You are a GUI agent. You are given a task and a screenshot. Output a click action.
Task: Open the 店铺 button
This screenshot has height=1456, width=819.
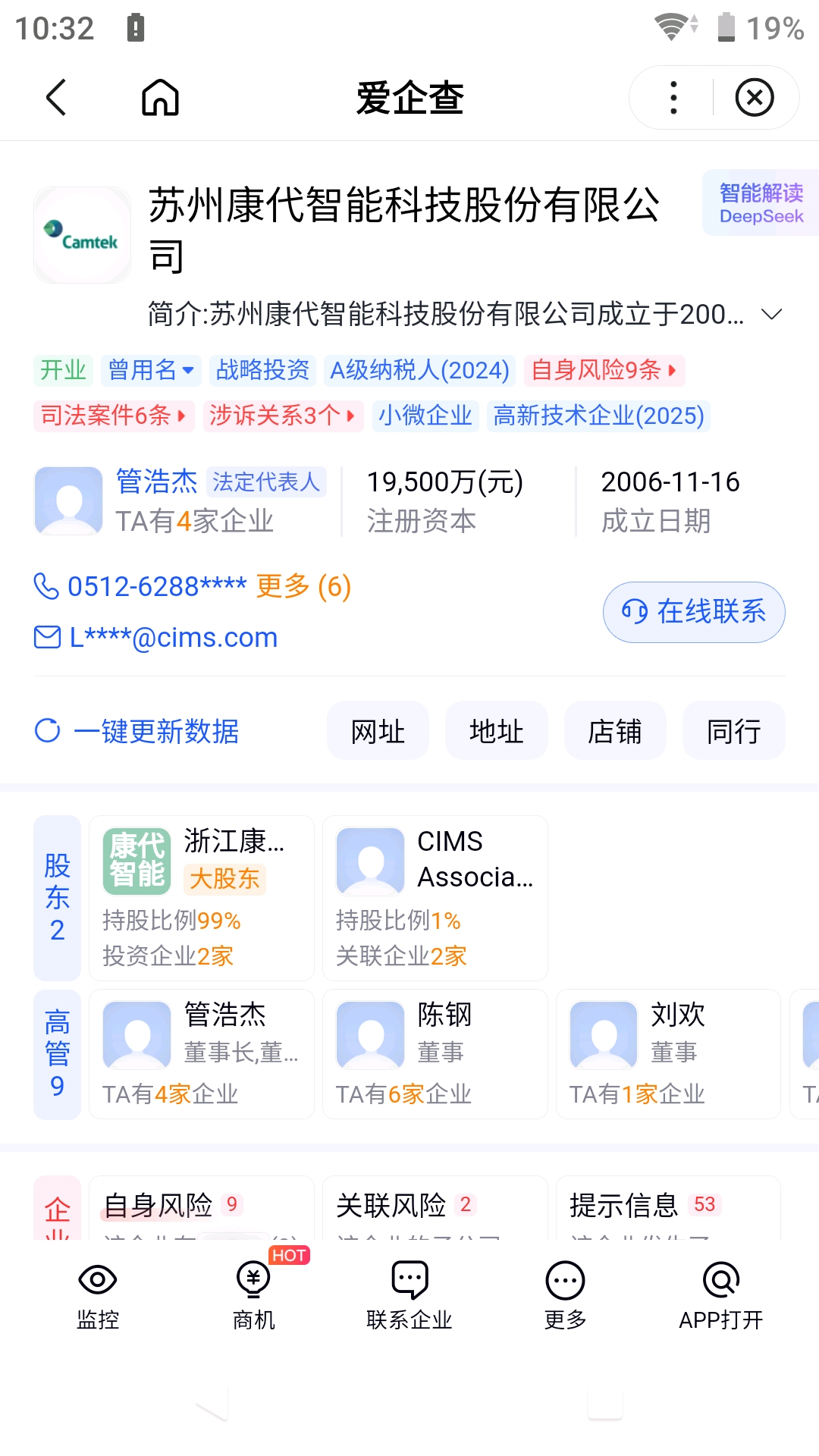click(615, 731)
